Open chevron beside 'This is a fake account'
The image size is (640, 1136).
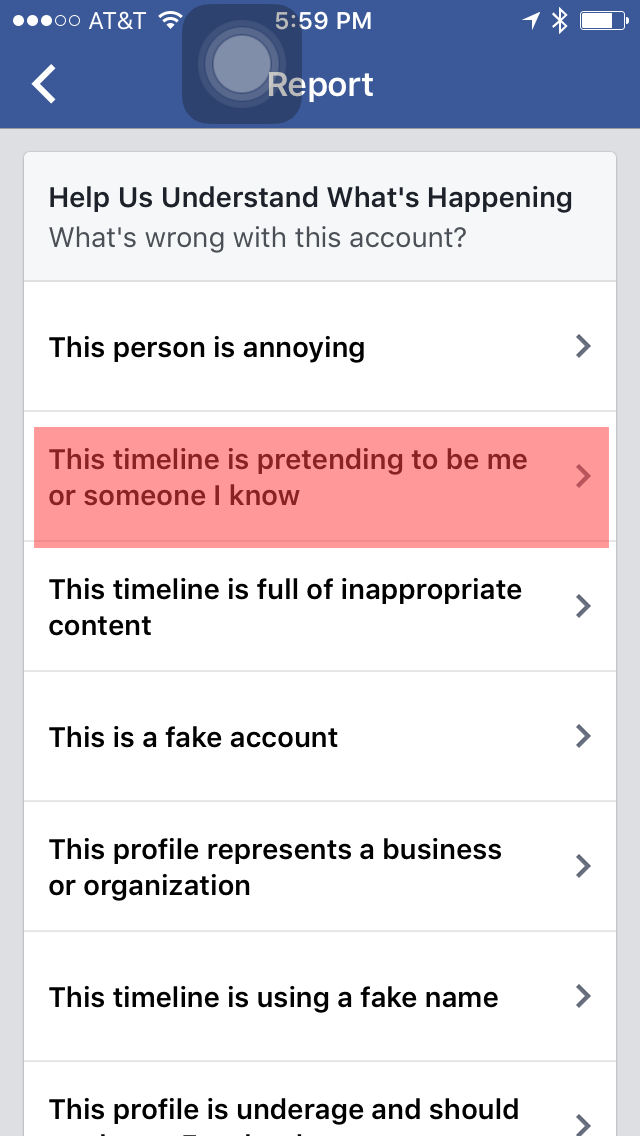[x=583, y=736]
